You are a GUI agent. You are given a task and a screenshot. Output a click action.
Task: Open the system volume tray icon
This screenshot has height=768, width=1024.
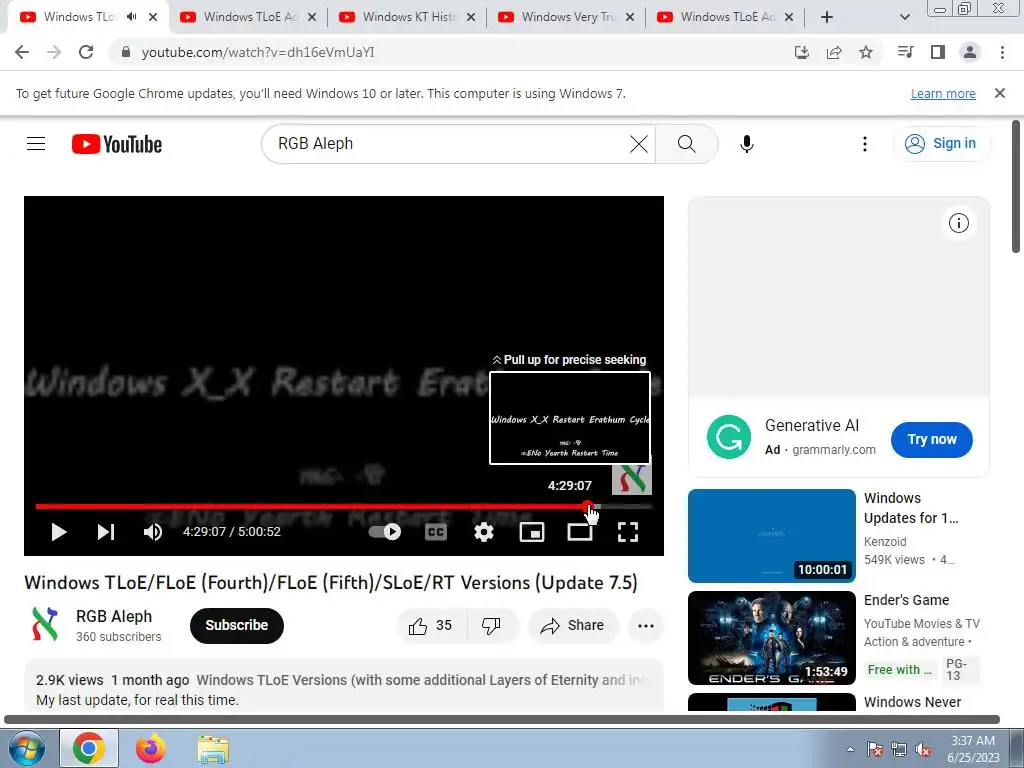pyautogui.click(x=923, y=749)
